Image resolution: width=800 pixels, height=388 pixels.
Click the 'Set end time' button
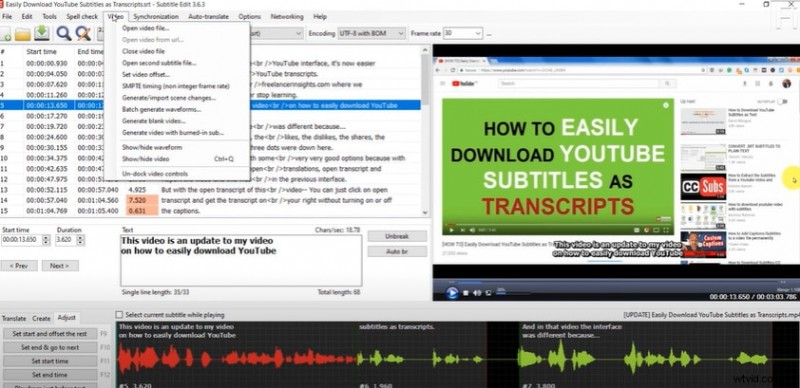(x=50, y=375)
